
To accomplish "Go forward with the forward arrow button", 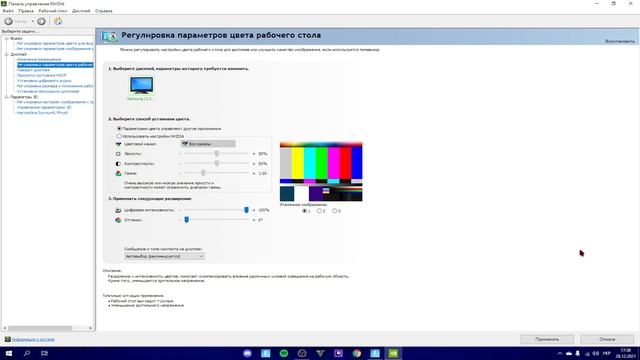I will click(41, 21).
